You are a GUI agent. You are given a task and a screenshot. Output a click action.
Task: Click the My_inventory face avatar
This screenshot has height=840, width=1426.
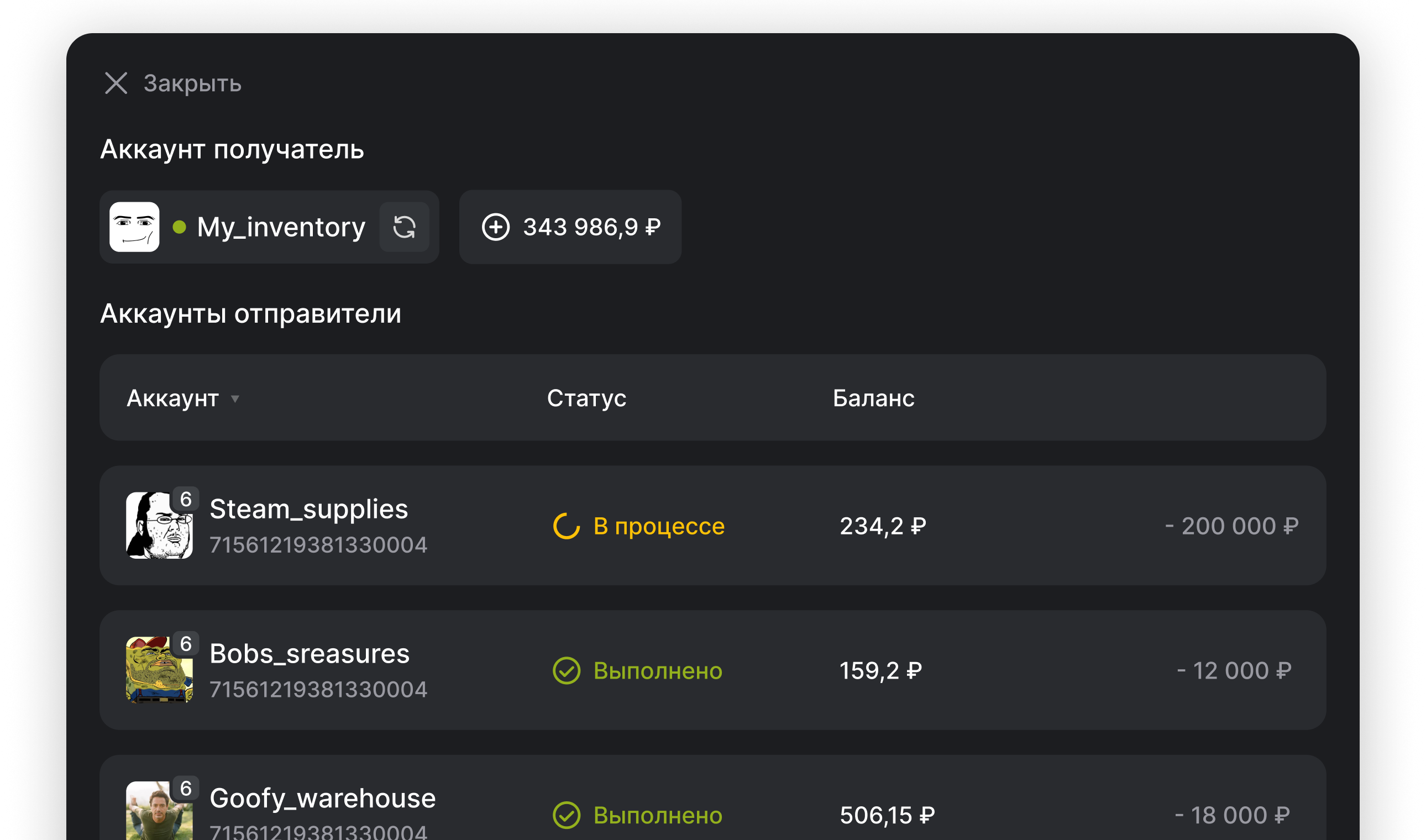134,227
